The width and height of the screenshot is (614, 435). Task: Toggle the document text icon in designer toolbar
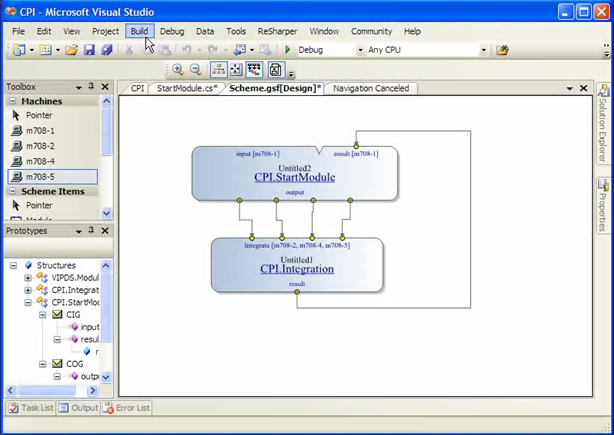276,70
